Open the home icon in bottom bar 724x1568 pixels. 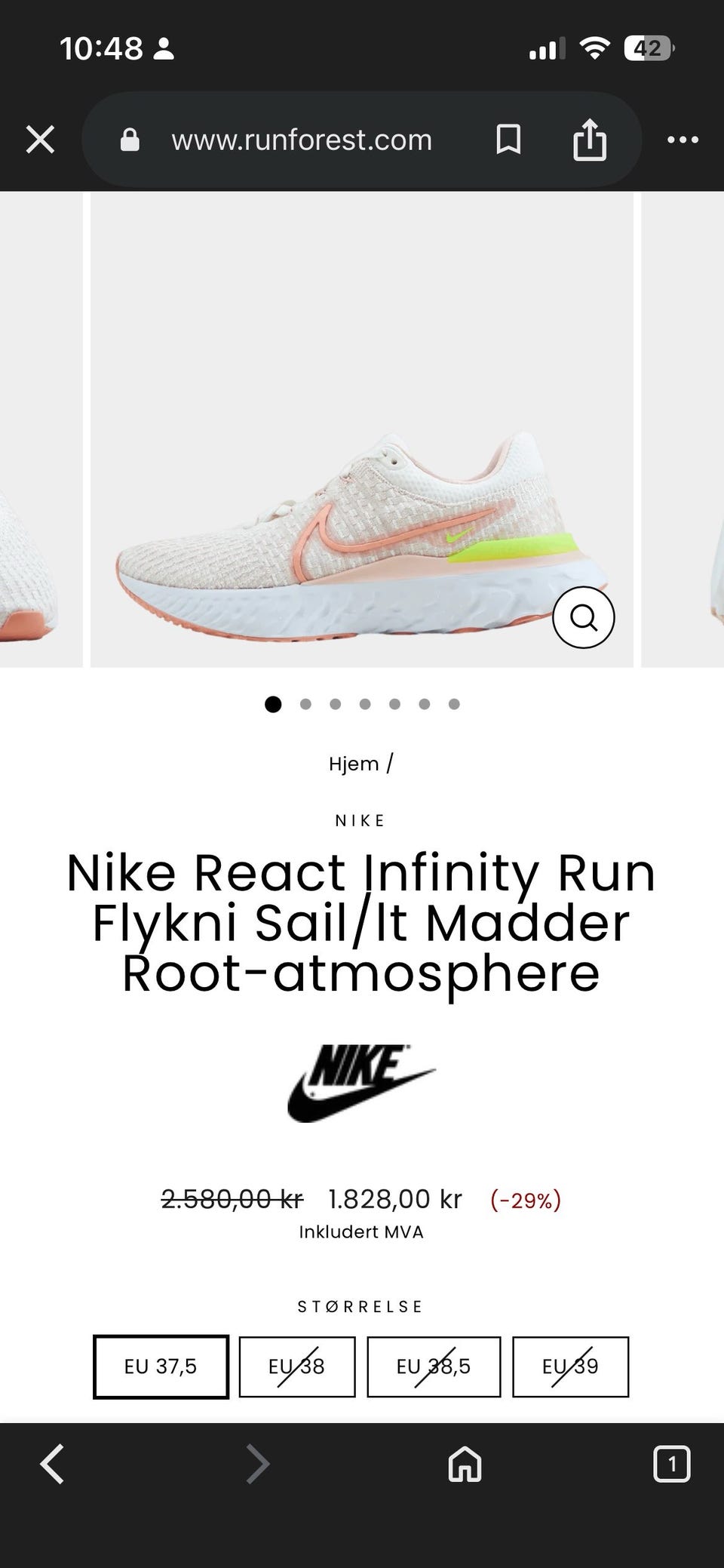point(465,1464)
